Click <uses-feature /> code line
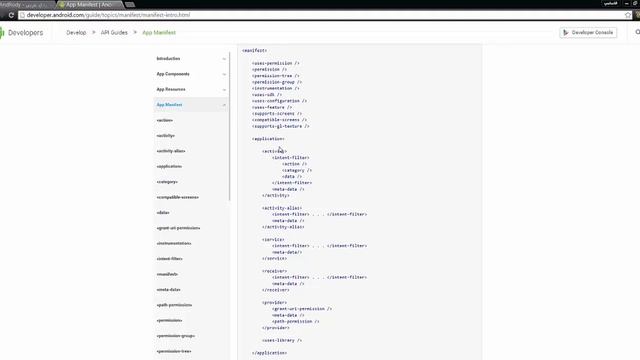The image size is (640, 360). pos(272,107)
